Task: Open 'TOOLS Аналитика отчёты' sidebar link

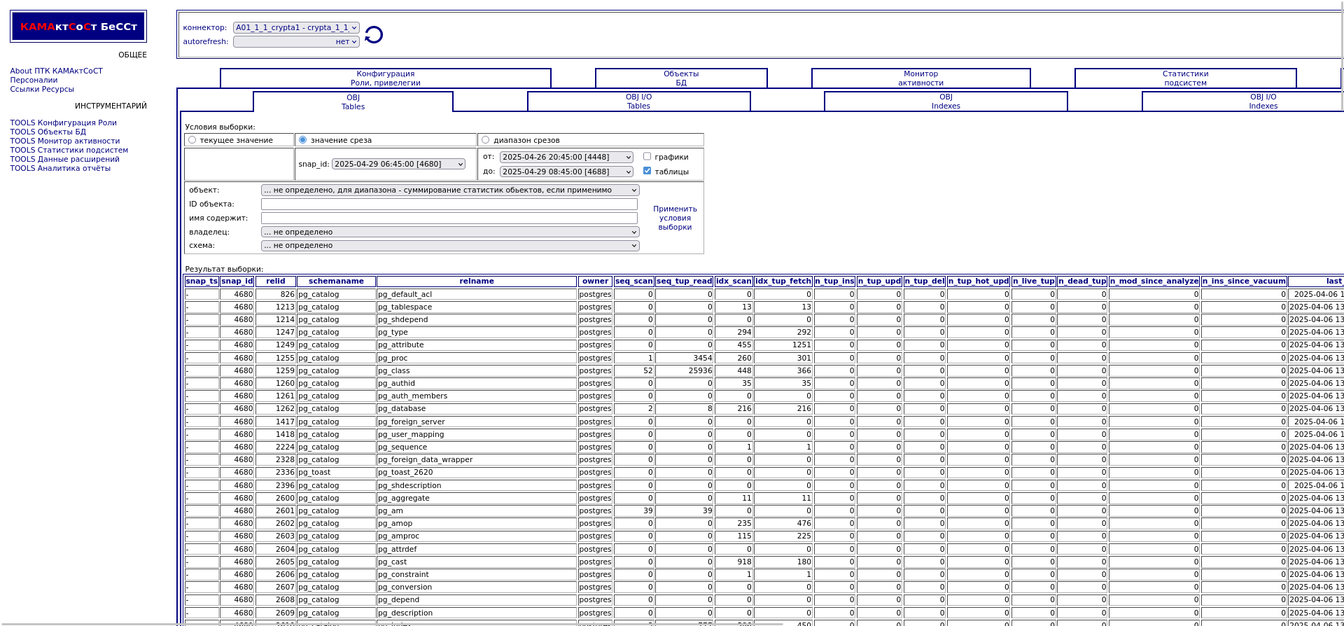Action: point(60,168)
